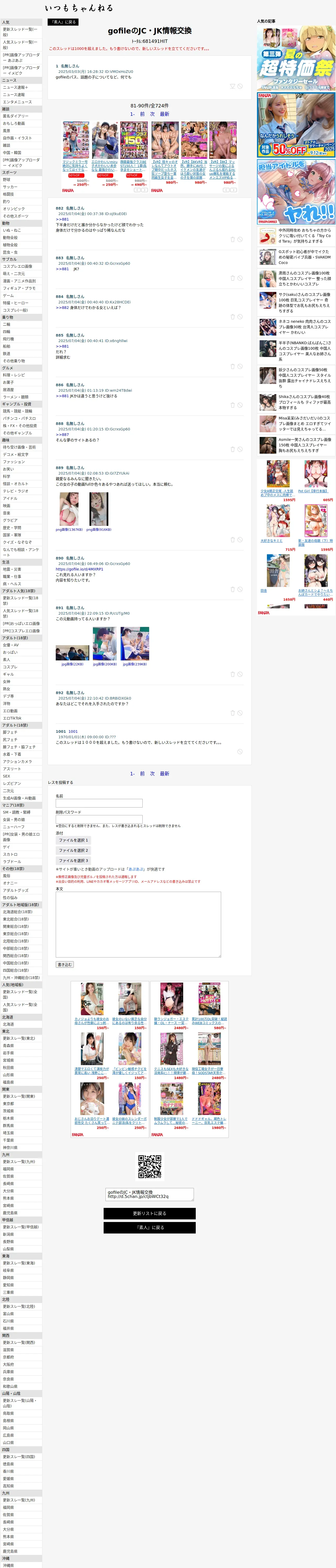Click the report circle icon on post 889
The height and width of the screenshot is (1568, 336).
pos(240,539)
